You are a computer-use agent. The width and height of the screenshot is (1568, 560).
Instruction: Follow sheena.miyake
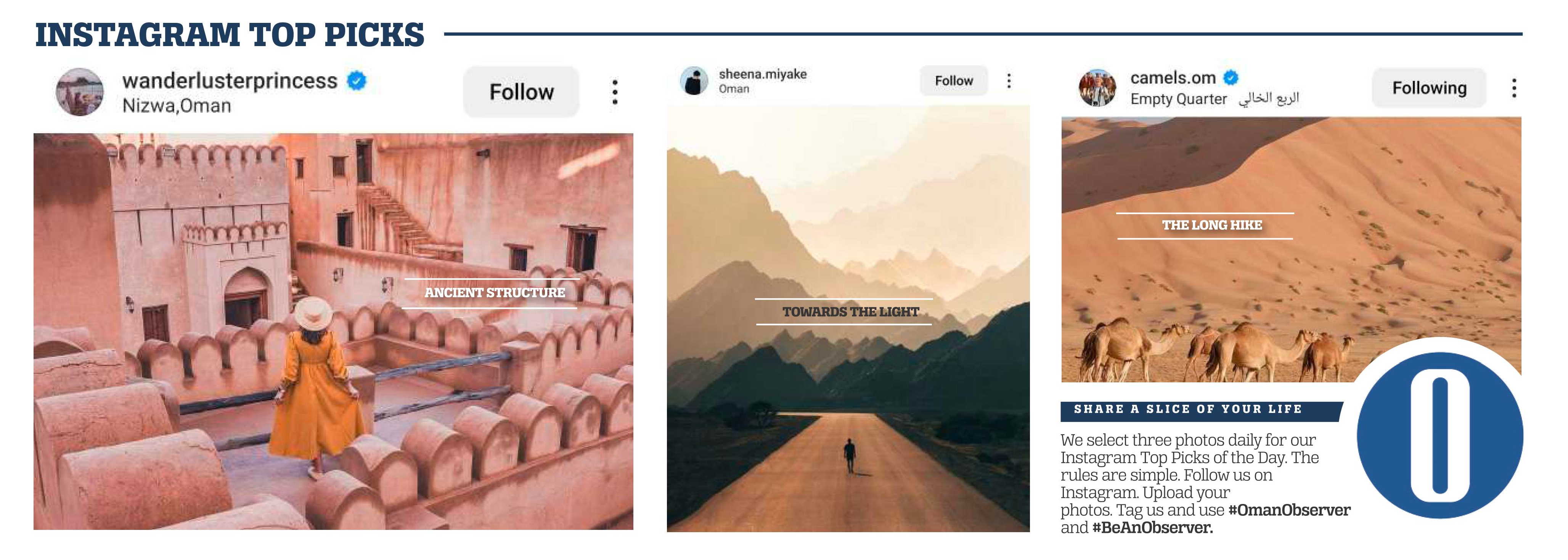click(954, 81)
